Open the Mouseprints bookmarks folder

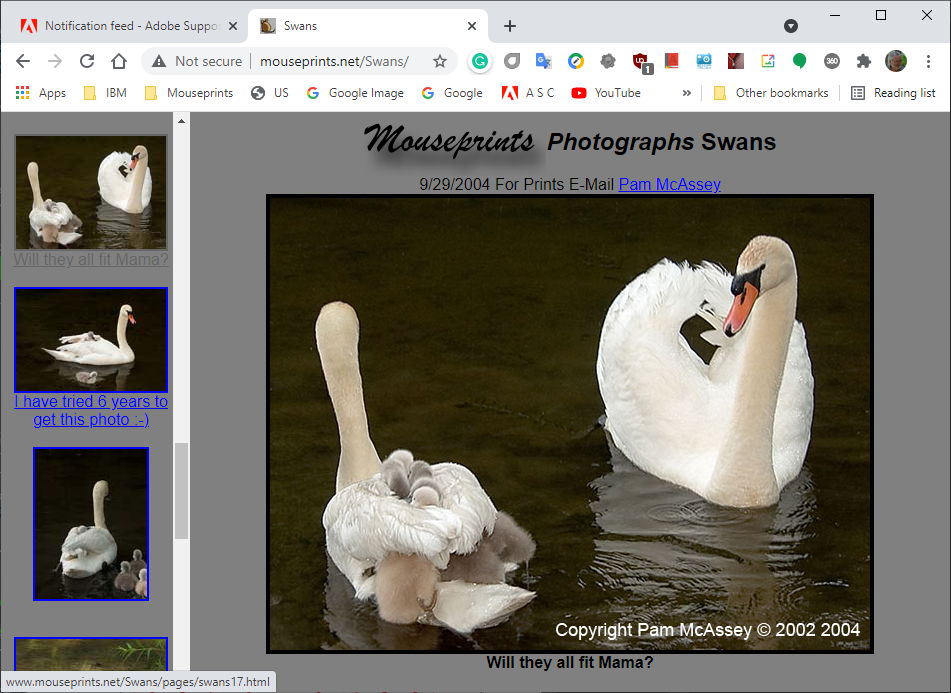click(x=189, y=93)
